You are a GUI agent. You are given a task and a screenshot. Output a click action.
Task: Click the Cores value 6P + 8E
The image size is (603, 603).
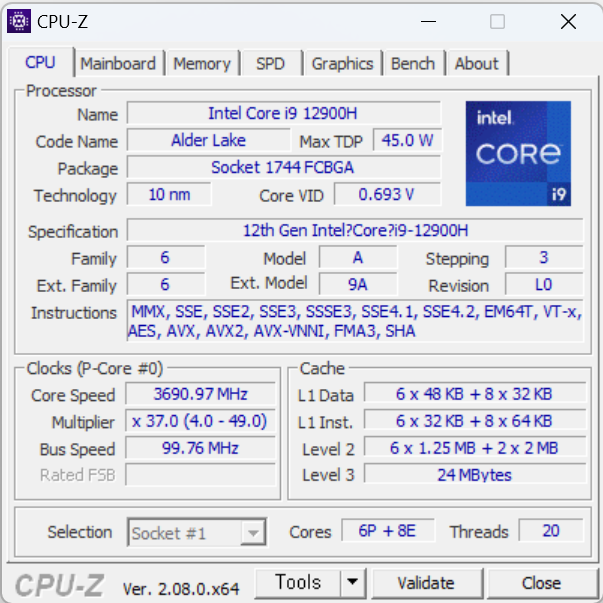[388, 531]
